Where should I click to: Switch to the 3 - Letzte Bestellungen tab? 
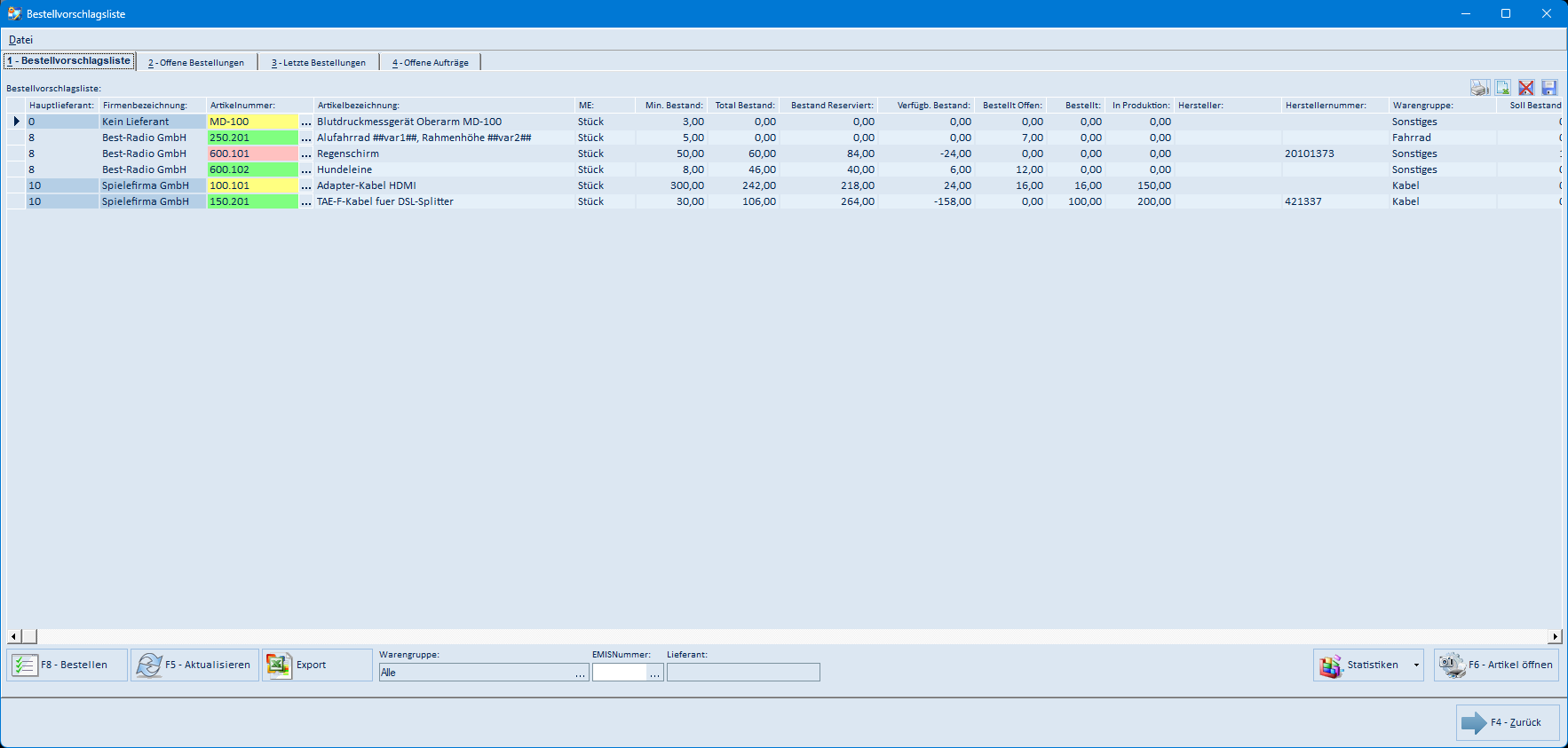[319, 62]
